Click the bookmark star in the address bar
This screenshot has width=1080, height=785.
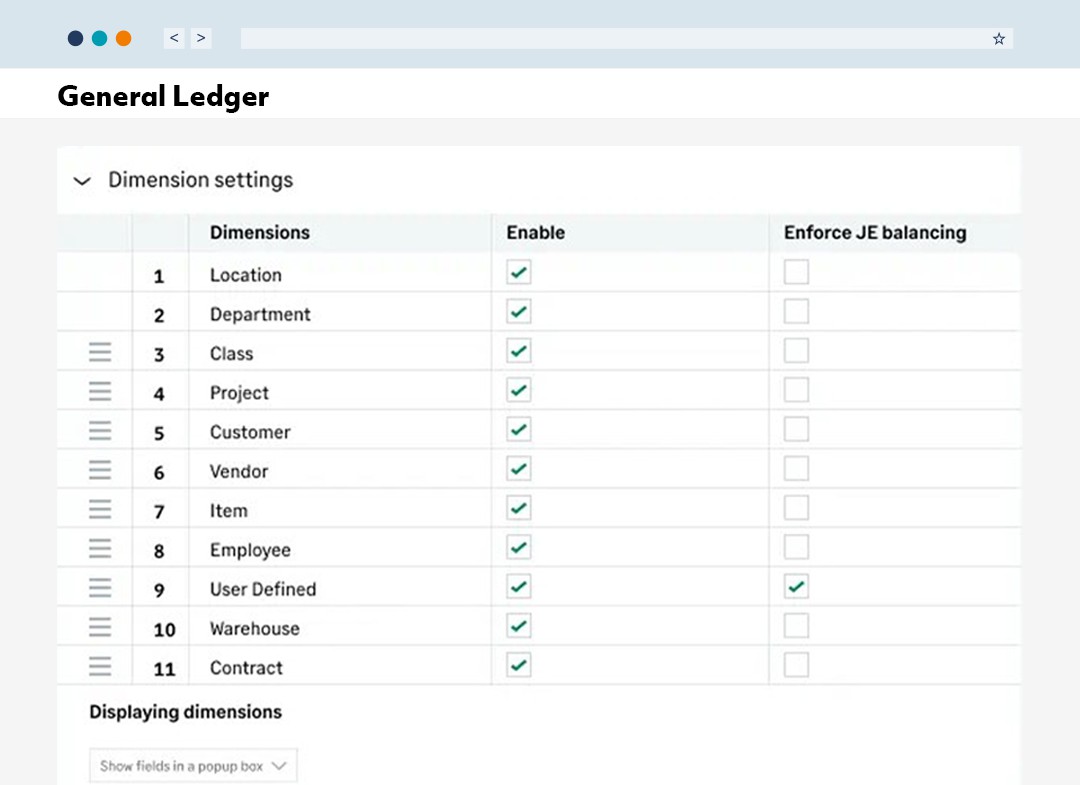coord(998,38)
